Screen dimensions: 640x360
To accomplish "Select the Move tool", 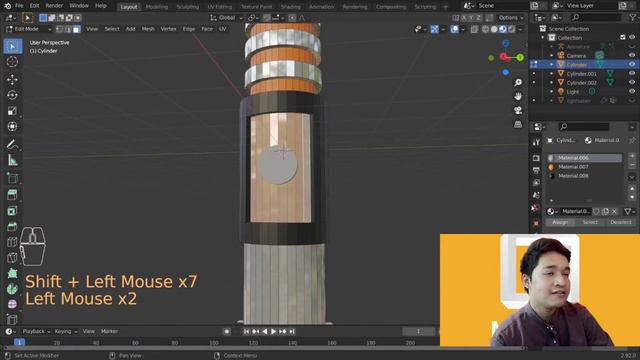I will point(12,79).
